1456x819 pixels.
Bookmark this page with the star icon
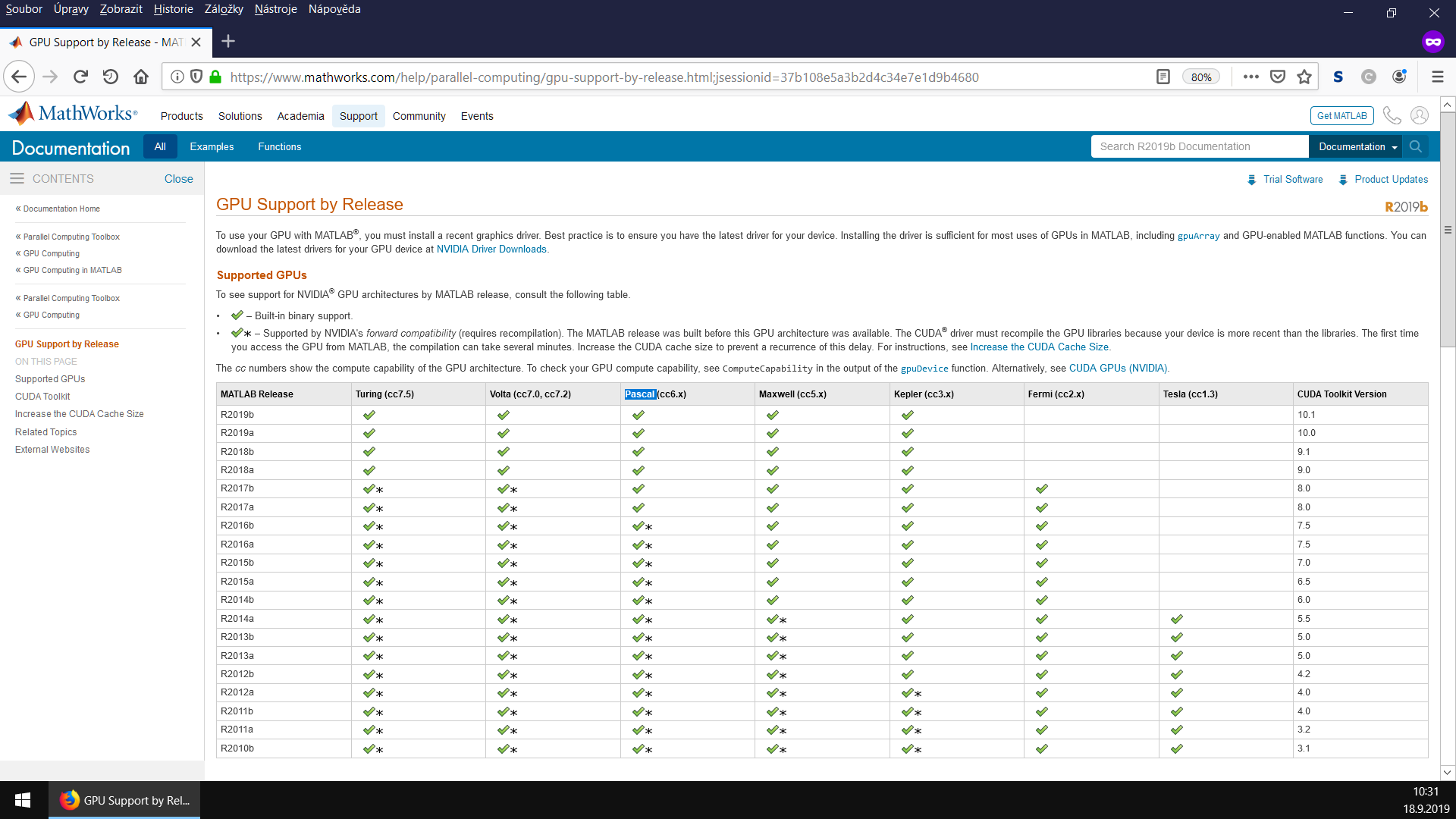(x=1304, y=77)
